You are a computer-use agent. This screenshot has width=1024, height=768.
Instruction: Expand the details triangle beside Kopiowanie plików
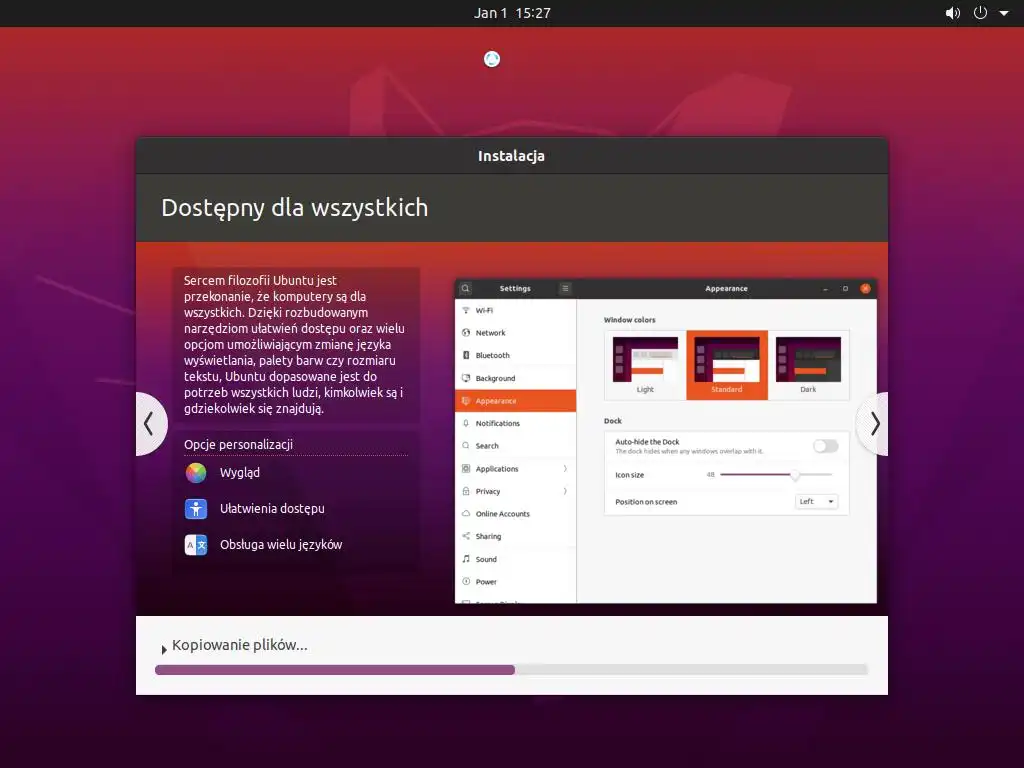click(x=164, y=650)
